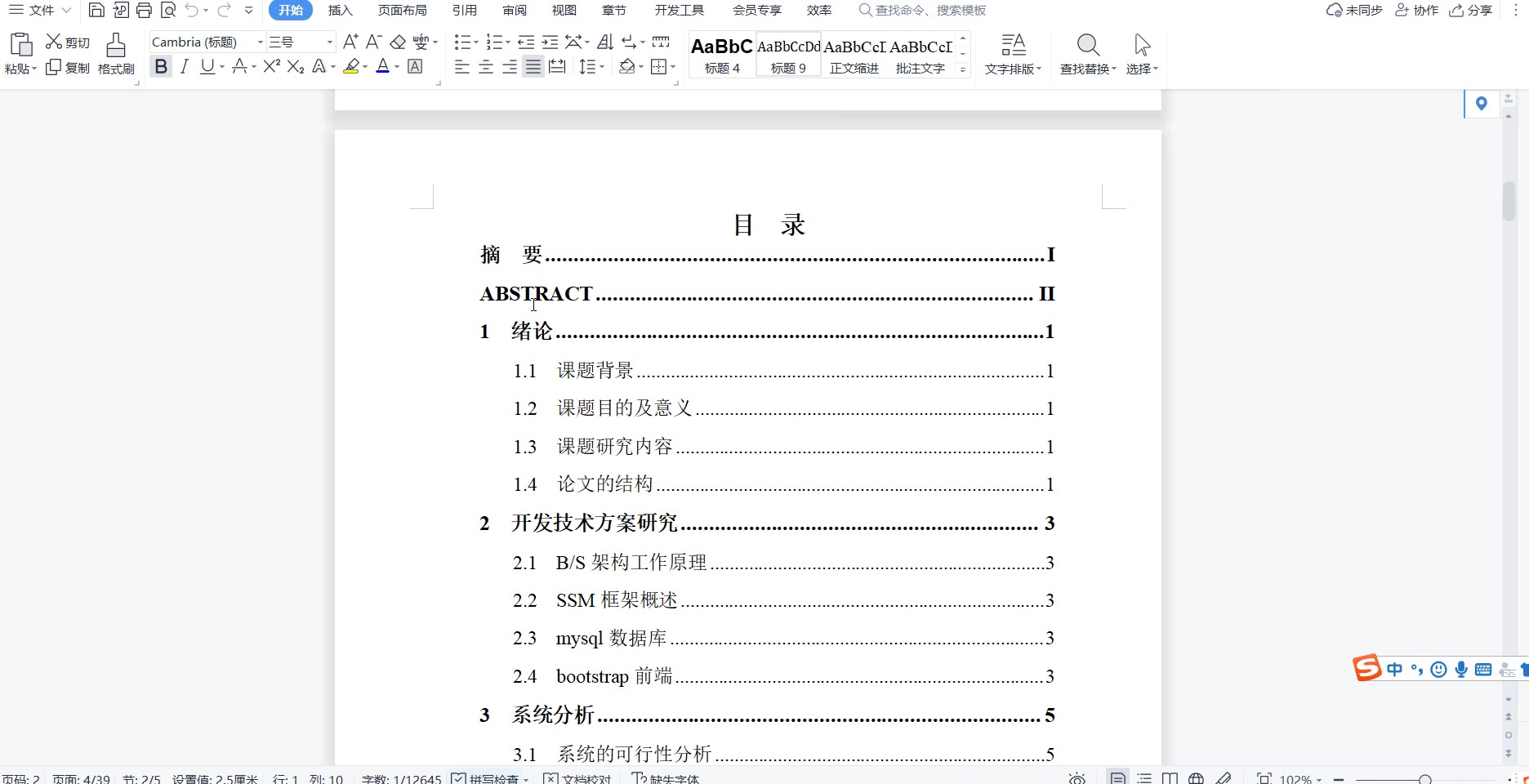The image size is (1529, 784).
Task: Open the 文件 menu dropdown
Action: [x=40, y=11]
